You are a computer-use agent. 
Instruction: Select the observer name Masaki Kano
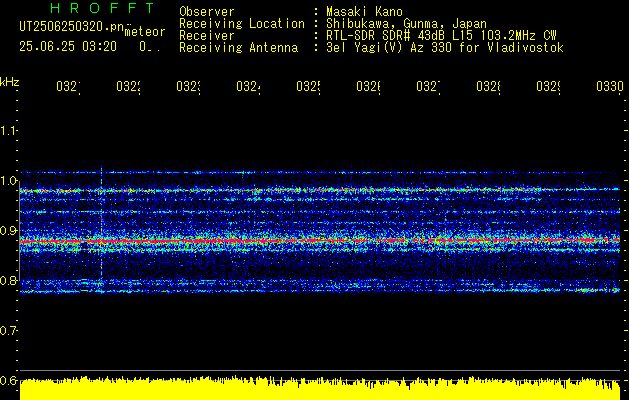click(x=364, y=12)
